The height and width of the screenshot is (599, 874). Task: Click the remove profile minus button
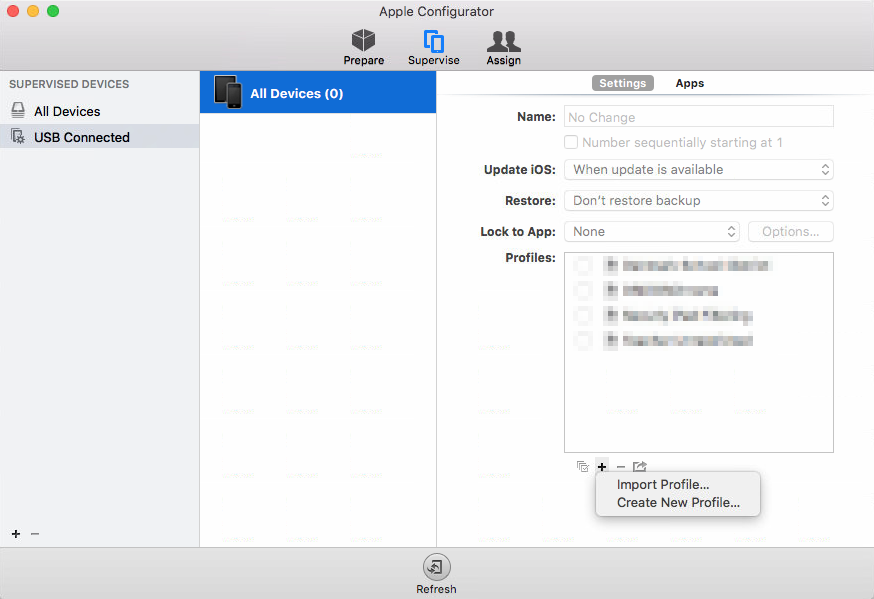click(x=621, y=466)
